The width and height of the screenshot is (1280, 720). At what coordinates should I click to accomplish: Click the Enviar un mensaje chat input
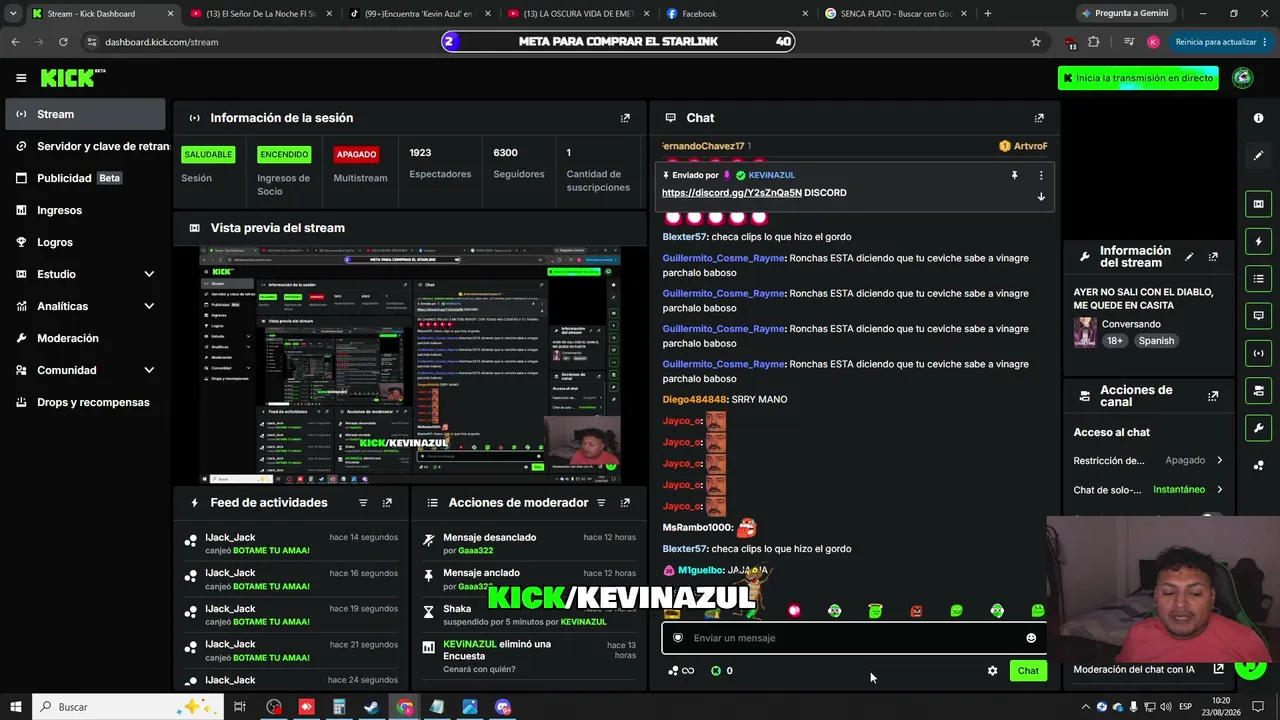click(x=853, y=638)
